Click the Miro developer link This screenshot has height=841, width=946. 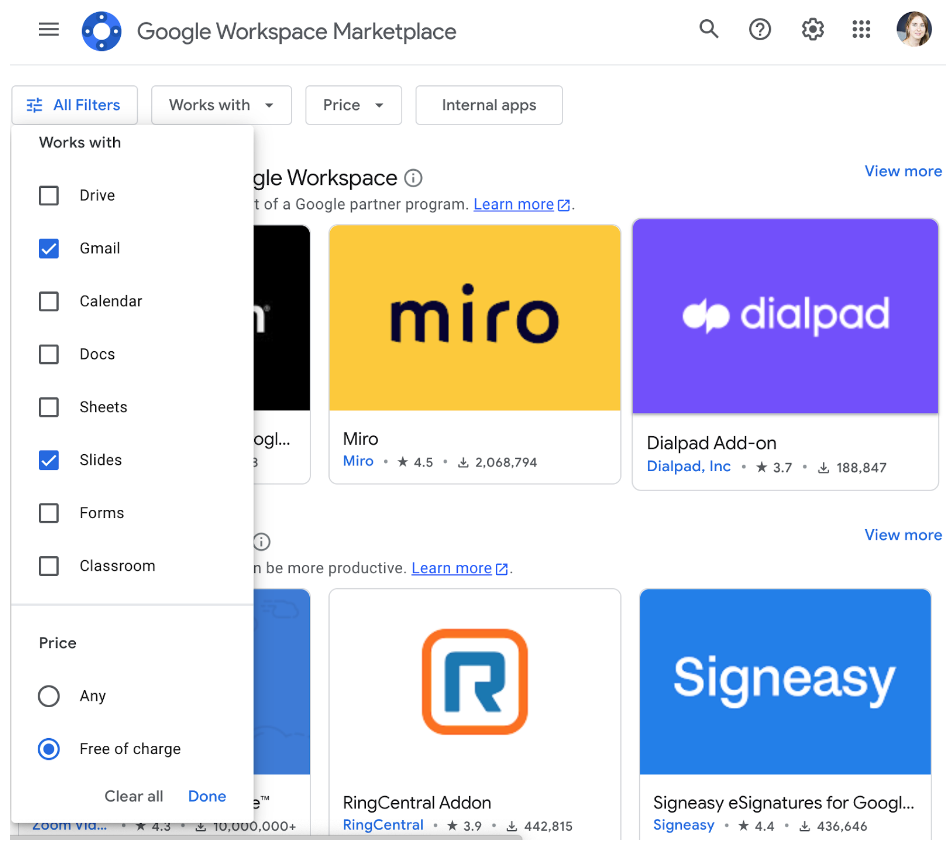(358, 462)
